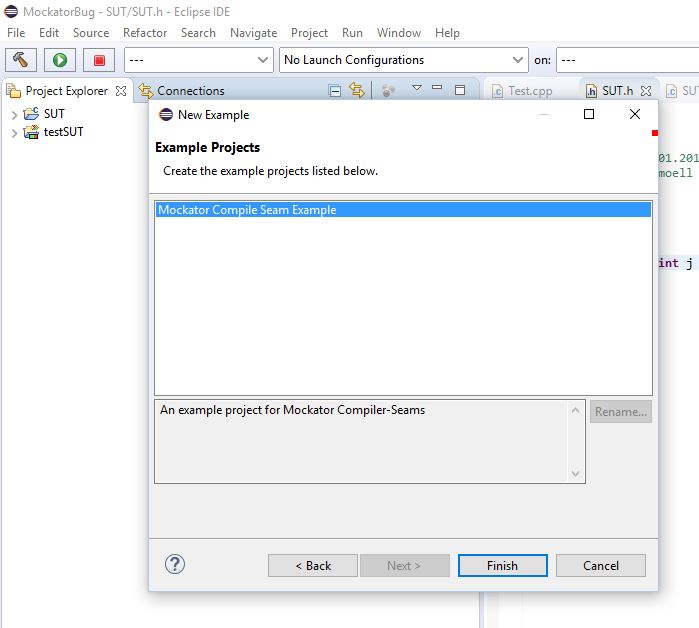Toggle Link with Editor icon
The width and height of the screenshot is (699, 628).
click(356, 90)
